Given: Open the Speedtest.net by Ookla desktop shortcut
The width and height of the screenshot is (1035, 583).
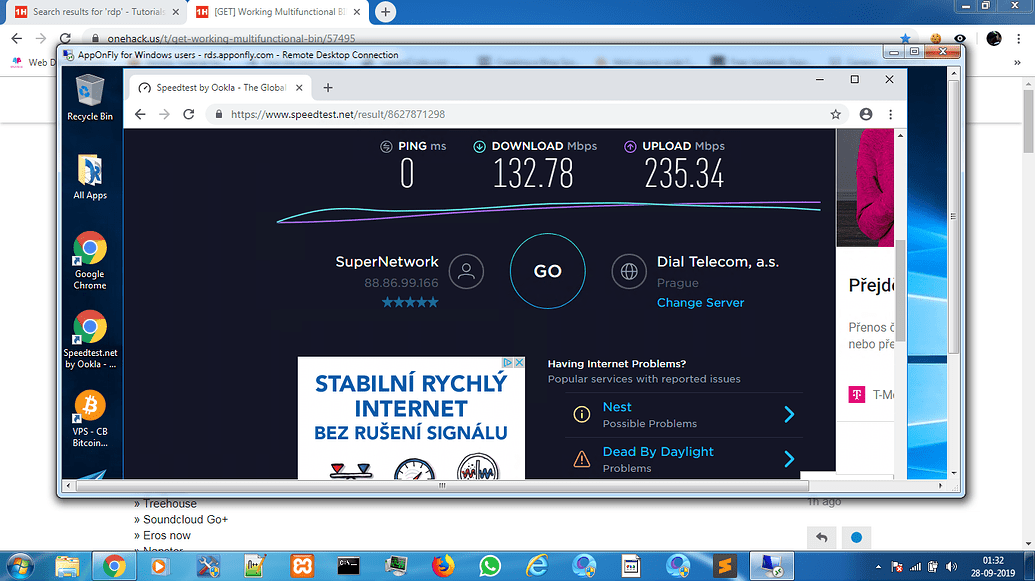Looking at the screenshot, I should (x=90, y=339).
